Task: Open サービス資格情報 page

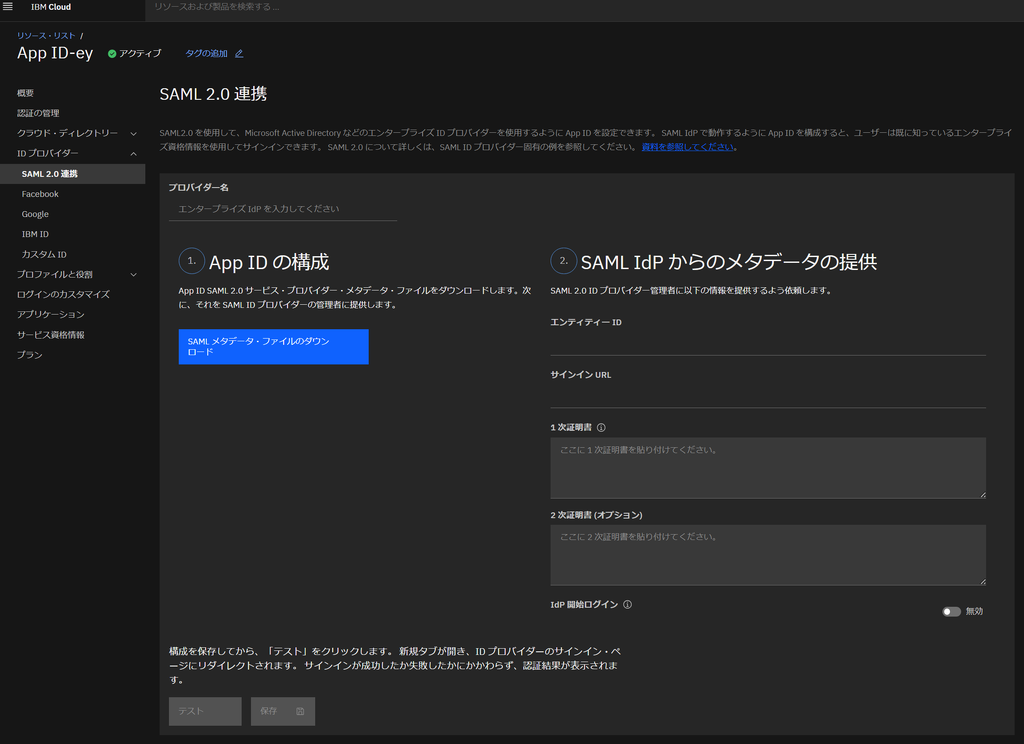Action: tap(51, 335)
